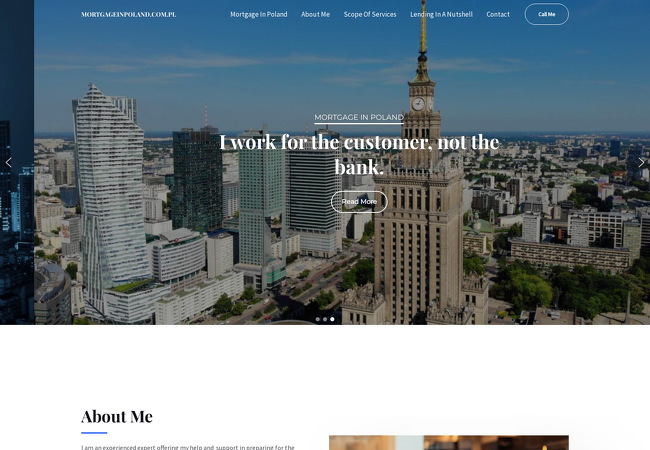Go to previous slide with left arrow

tap(8, 163)
